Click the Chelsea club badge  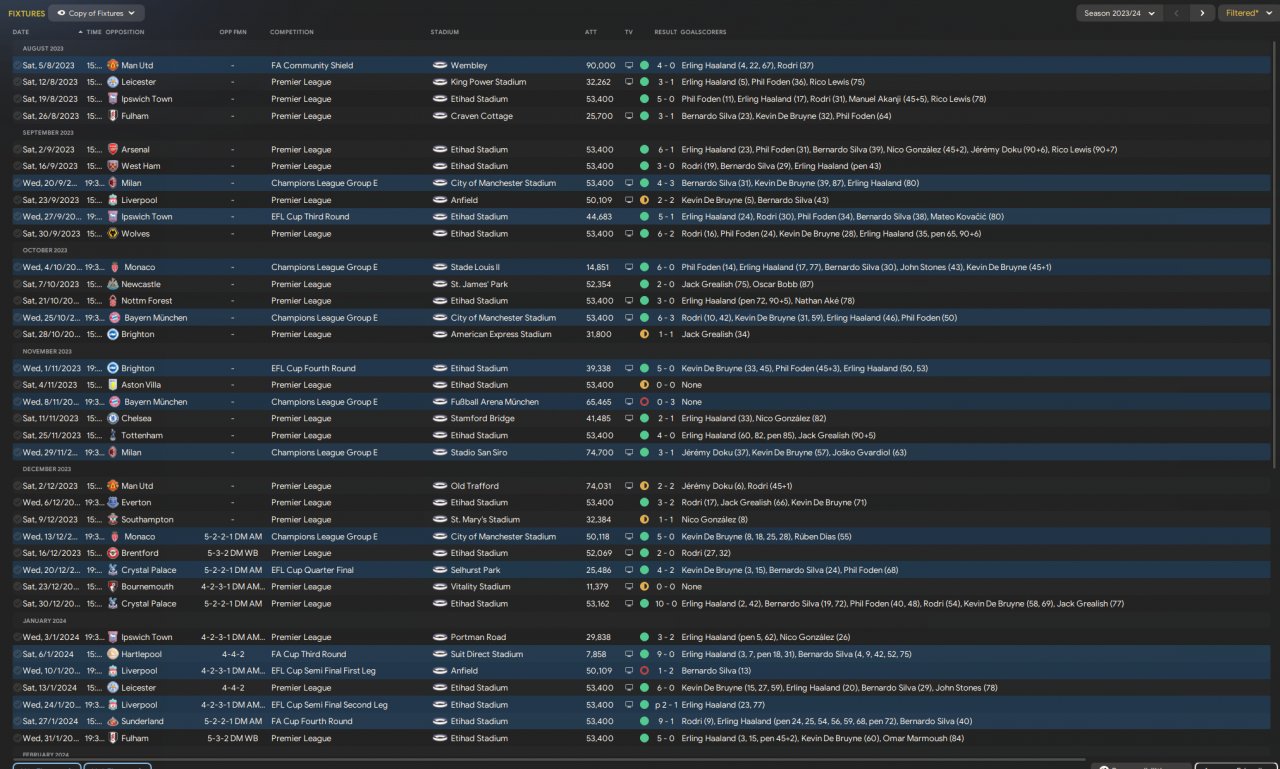113,419
